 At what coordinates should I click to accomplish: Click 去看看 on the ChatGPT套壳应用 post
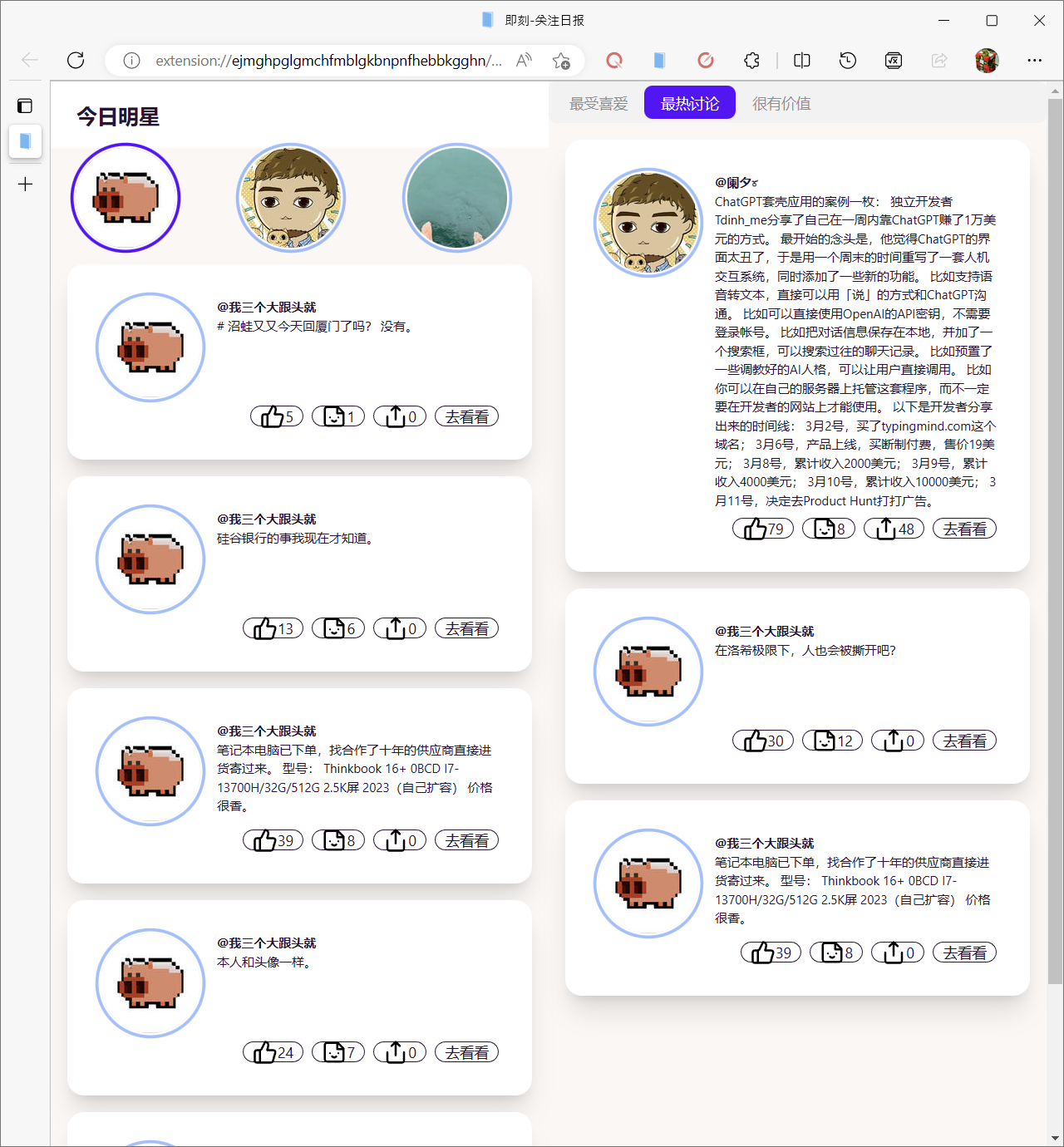[x=963, y=528]
